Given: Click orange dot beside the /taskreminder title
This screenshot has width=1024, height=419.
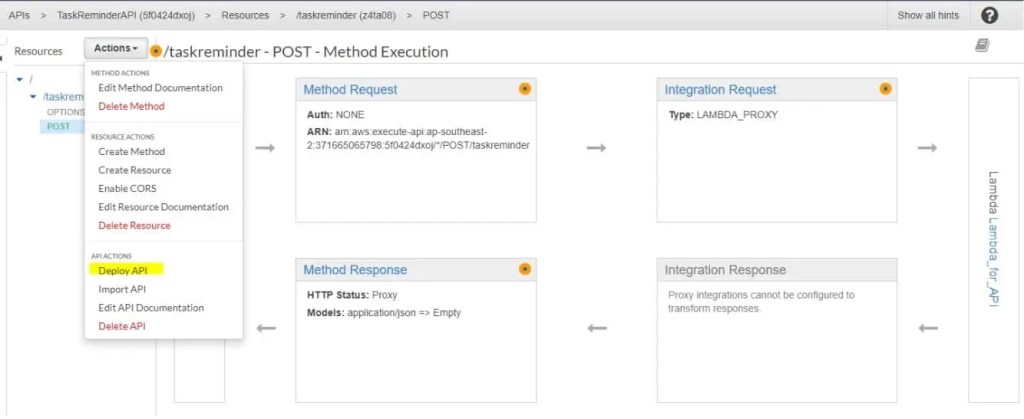Looking at the screenshot, I should 156,51.
